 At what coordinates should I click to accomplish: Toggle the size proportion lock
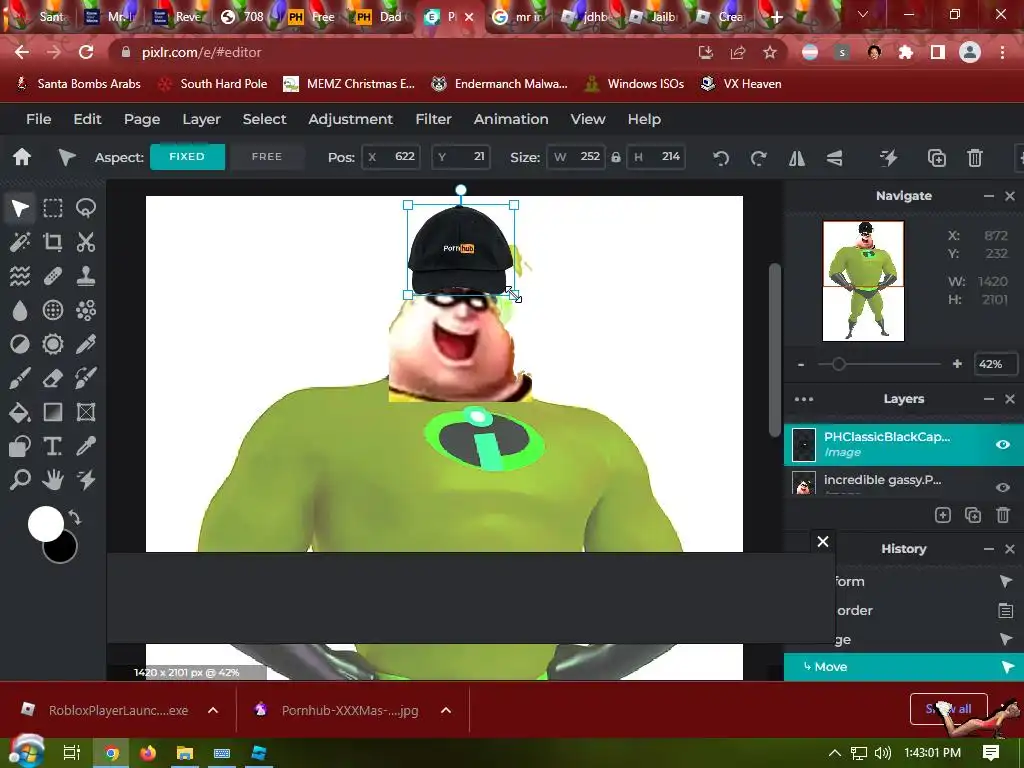tap(615, 157)
